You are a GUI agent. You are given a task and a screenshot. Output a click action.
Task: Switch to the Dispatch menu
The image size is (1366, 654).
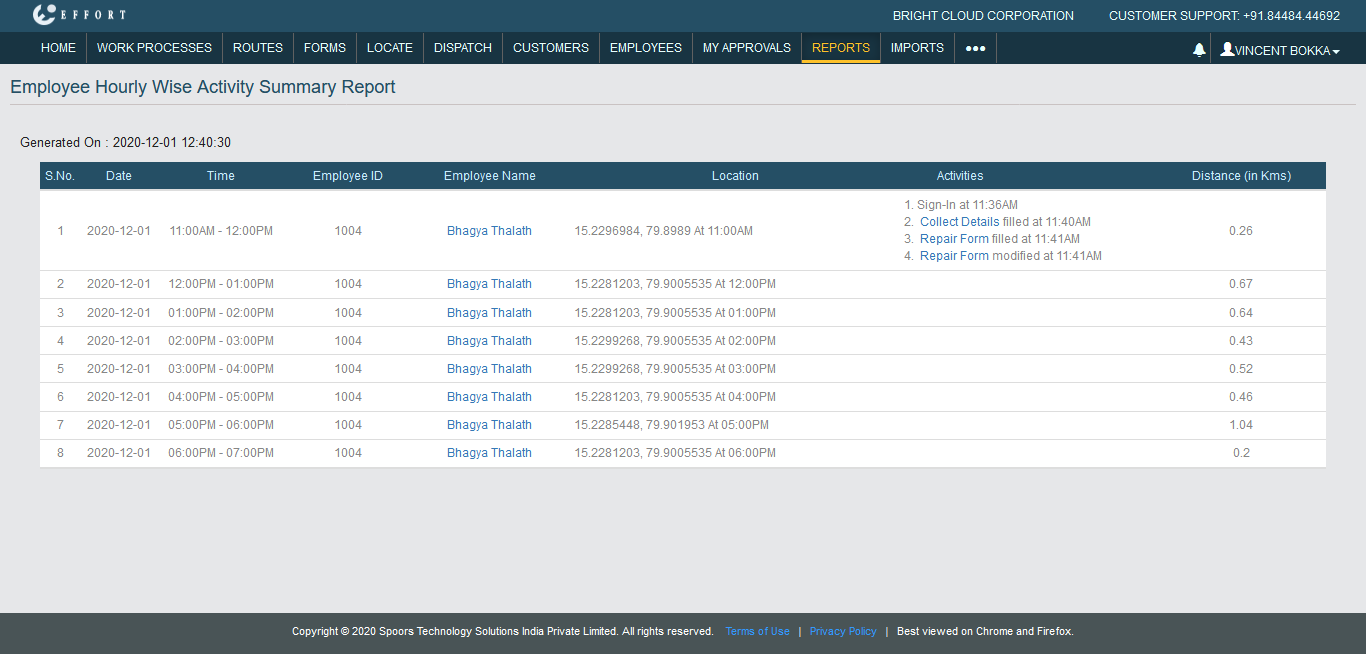(463, 47)
